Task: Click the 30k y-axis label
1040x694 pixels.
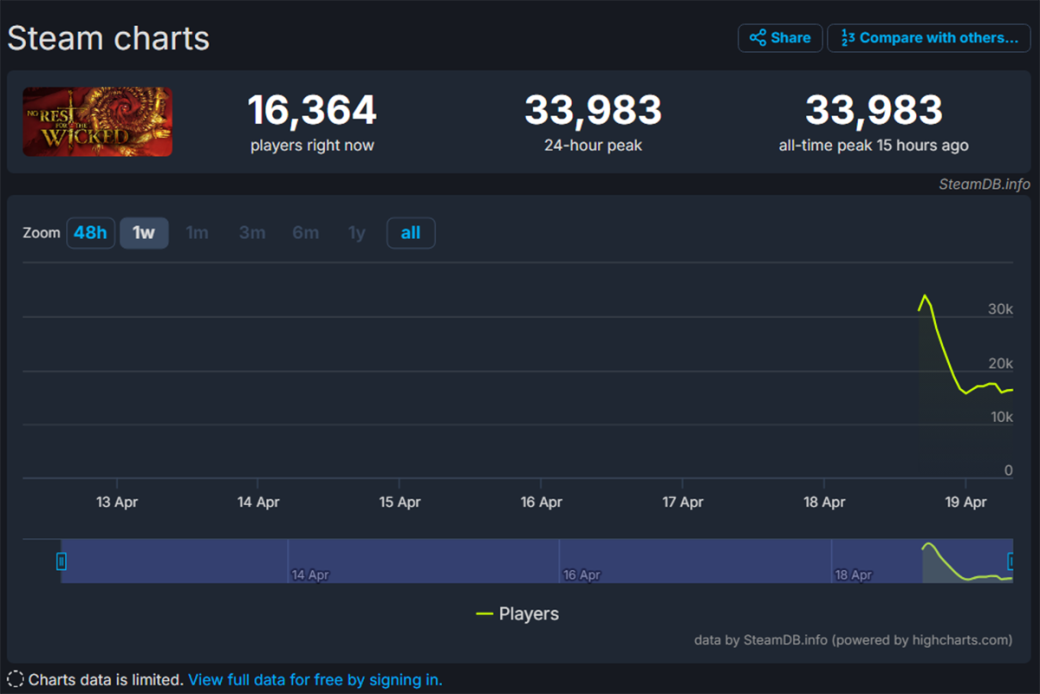Action: pyautogui.click(x=1000, y=309)
